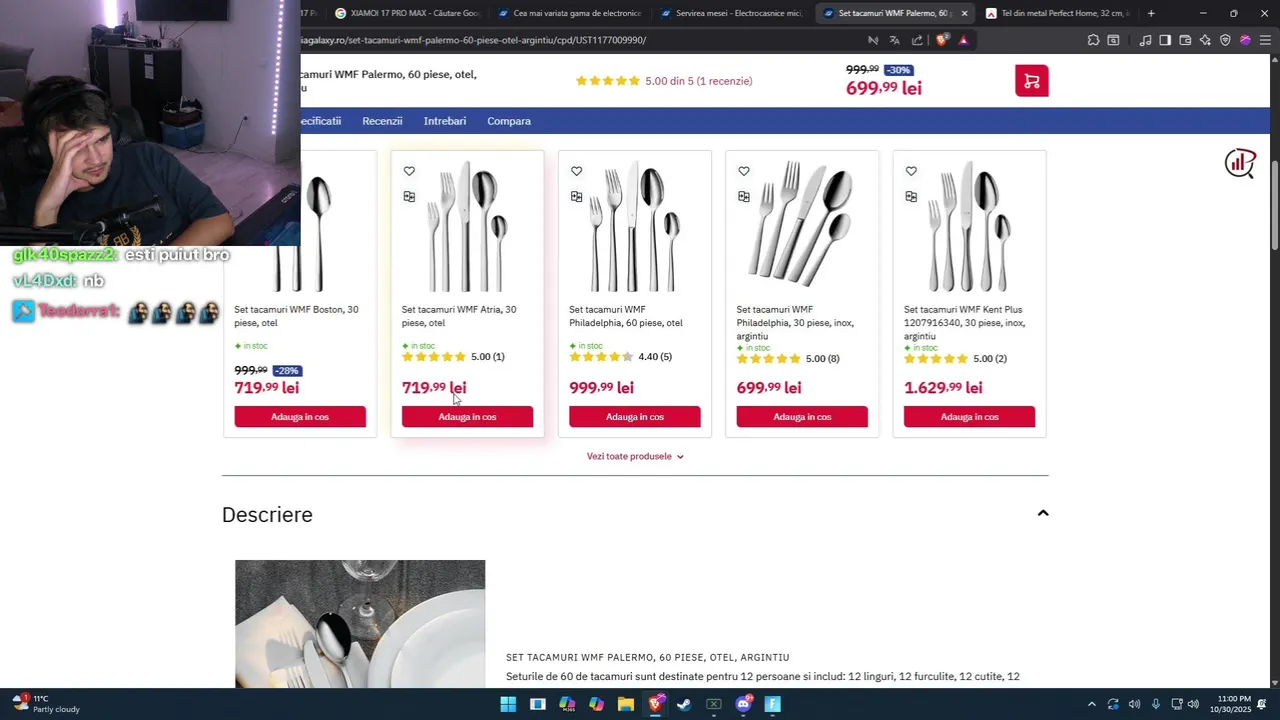Open the Tel din metal Perfect Home tab
1280x720 pixels.
click(1062, 13)
